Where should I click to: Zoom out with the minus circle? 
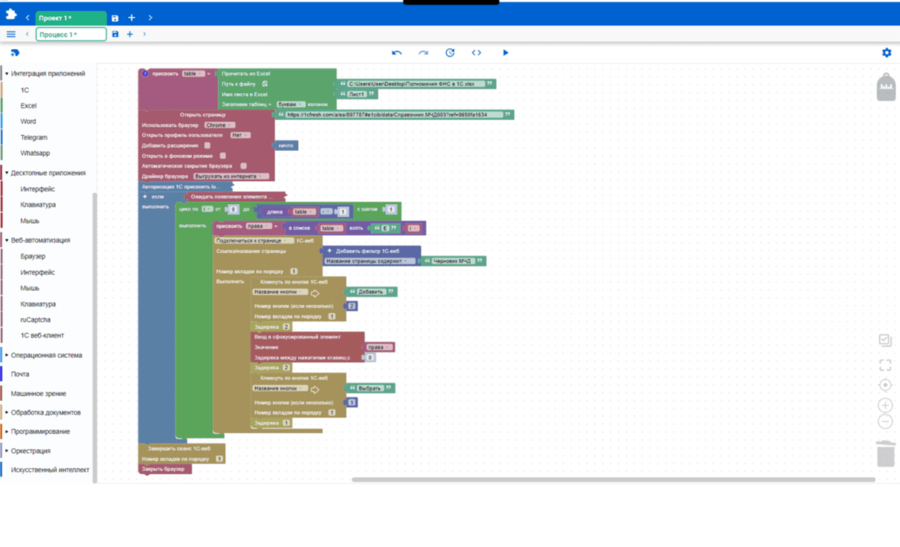coord(885,421)
